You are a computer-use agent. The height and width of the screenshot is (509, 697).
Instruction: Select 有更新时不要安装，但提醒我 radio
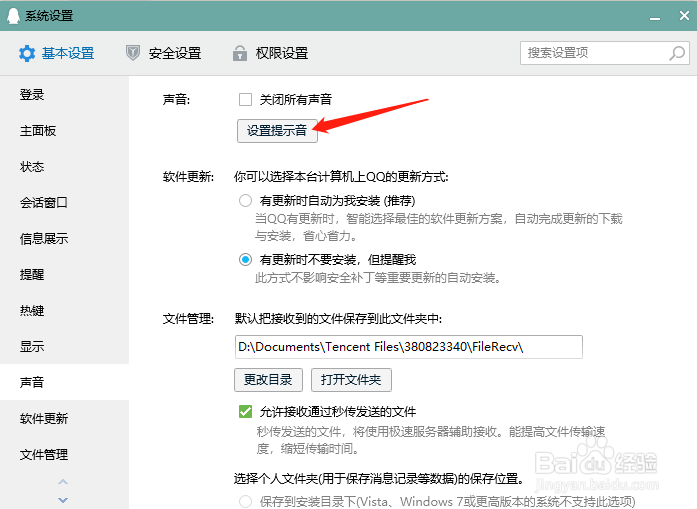tap(245, 259)
